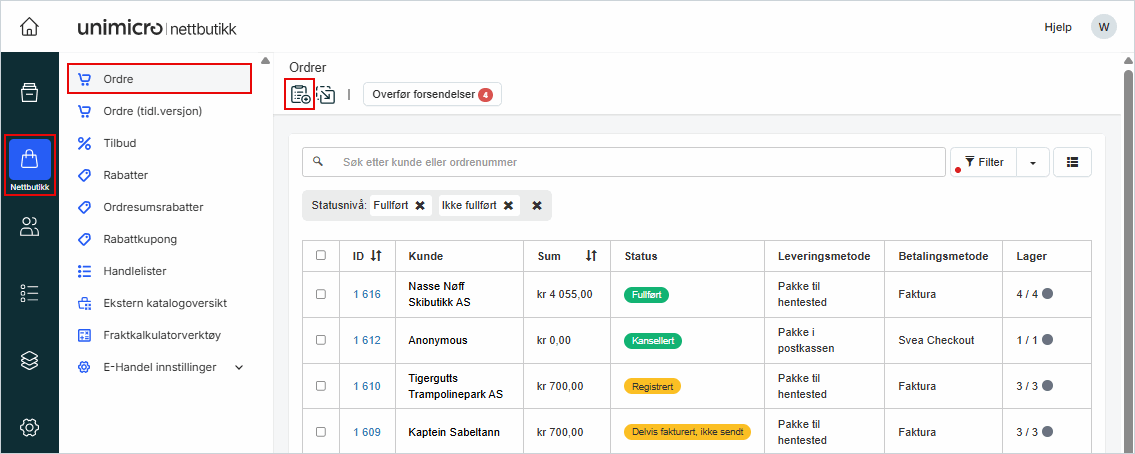Open the settings gear in sidebar
1135x454 pixels.
tap(30, 428)
